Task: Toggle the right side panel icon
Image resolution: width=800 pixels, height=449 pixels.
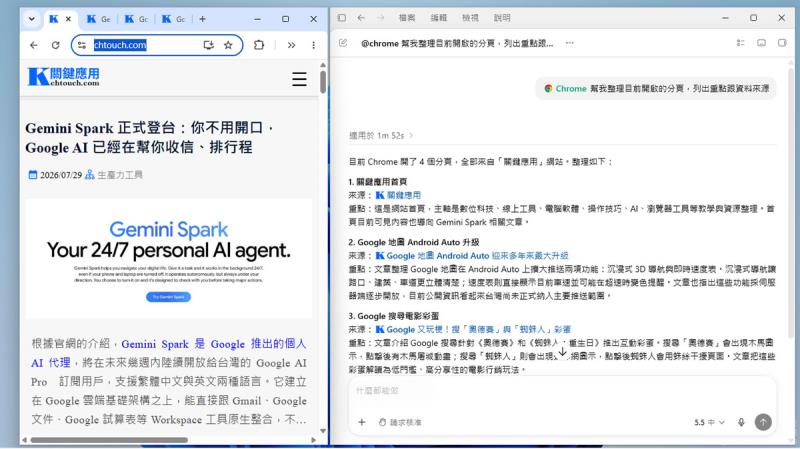Action: (782, 43)
